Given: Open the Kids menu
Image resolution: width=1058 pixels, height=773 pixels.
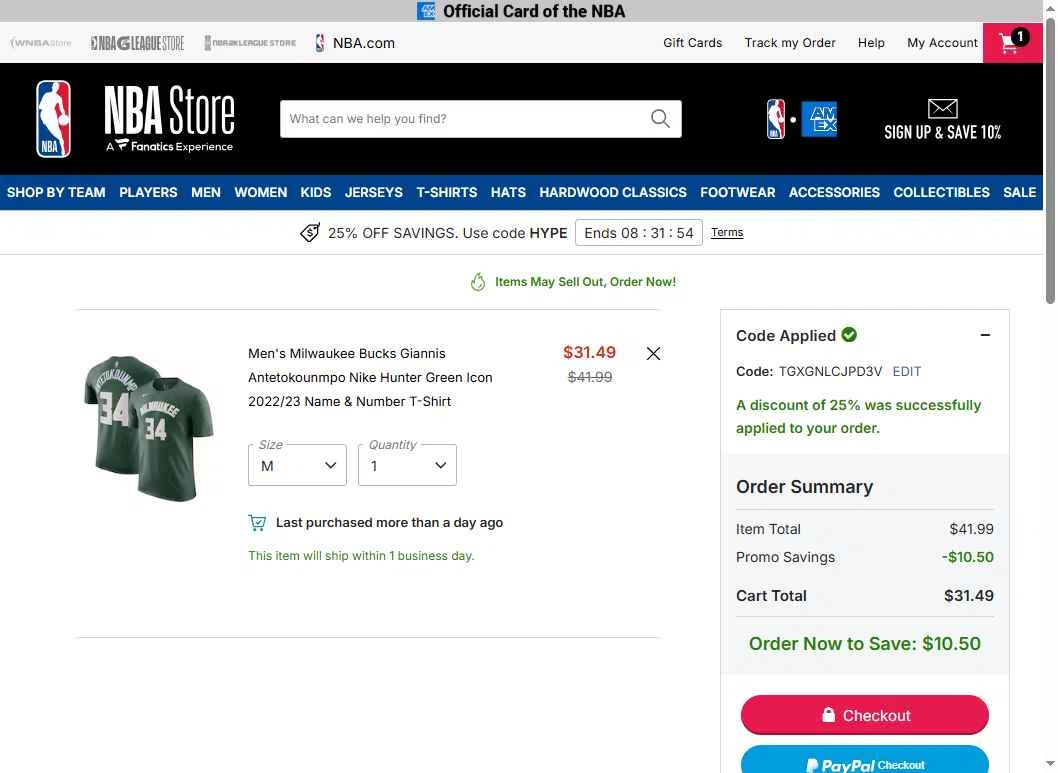Looking at the screenshot, I should (316, 192).
